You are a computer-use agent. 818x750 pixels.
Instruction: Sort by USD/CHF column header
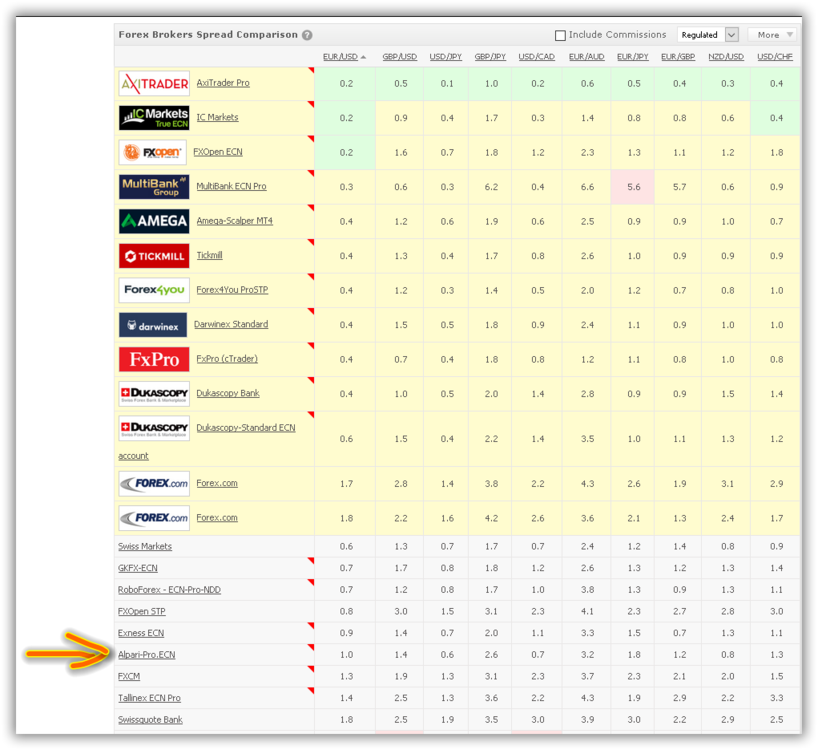775,57
